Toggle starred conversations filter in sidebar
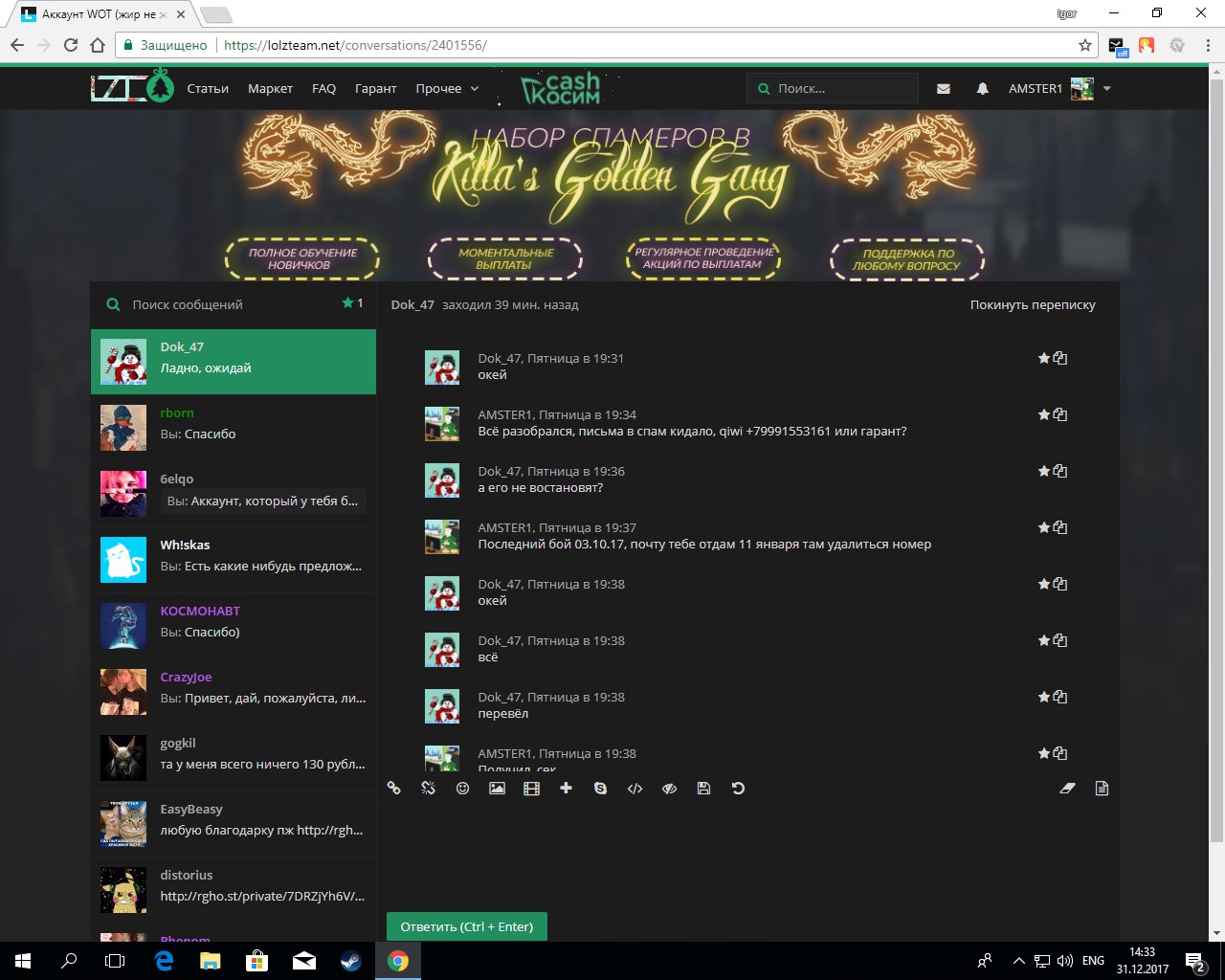 pyautogui.click(x=351, y=303)
